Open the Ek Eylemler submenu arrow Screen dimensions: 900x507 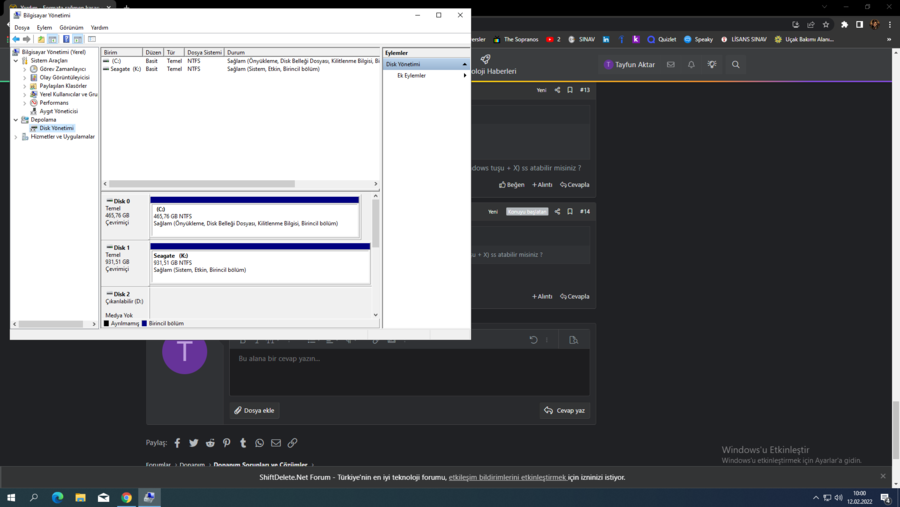pyautogui.click(x=465, y=76)
